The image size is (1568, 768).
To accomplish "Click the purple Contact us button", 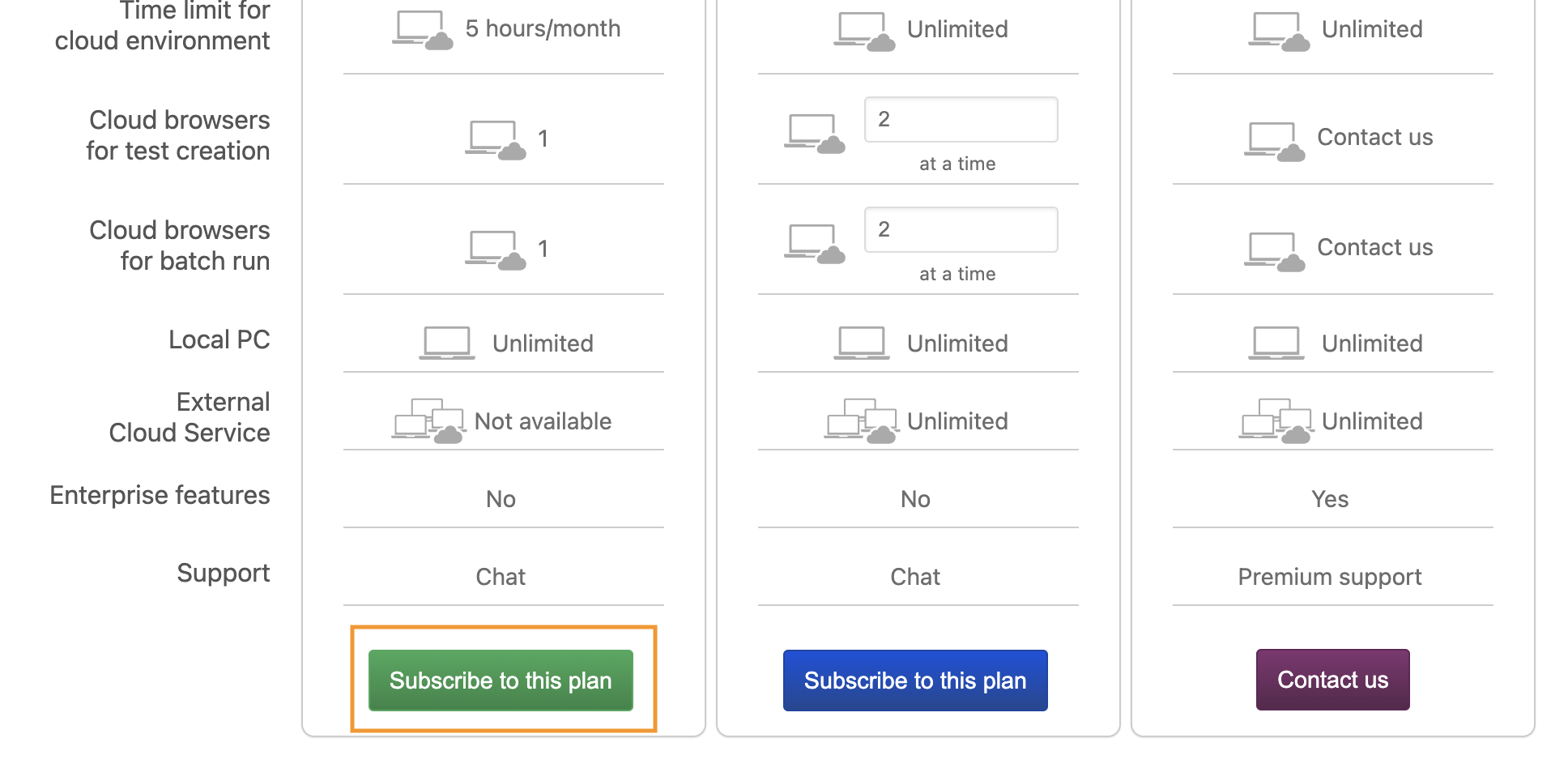I will (x=1332, y=679).
